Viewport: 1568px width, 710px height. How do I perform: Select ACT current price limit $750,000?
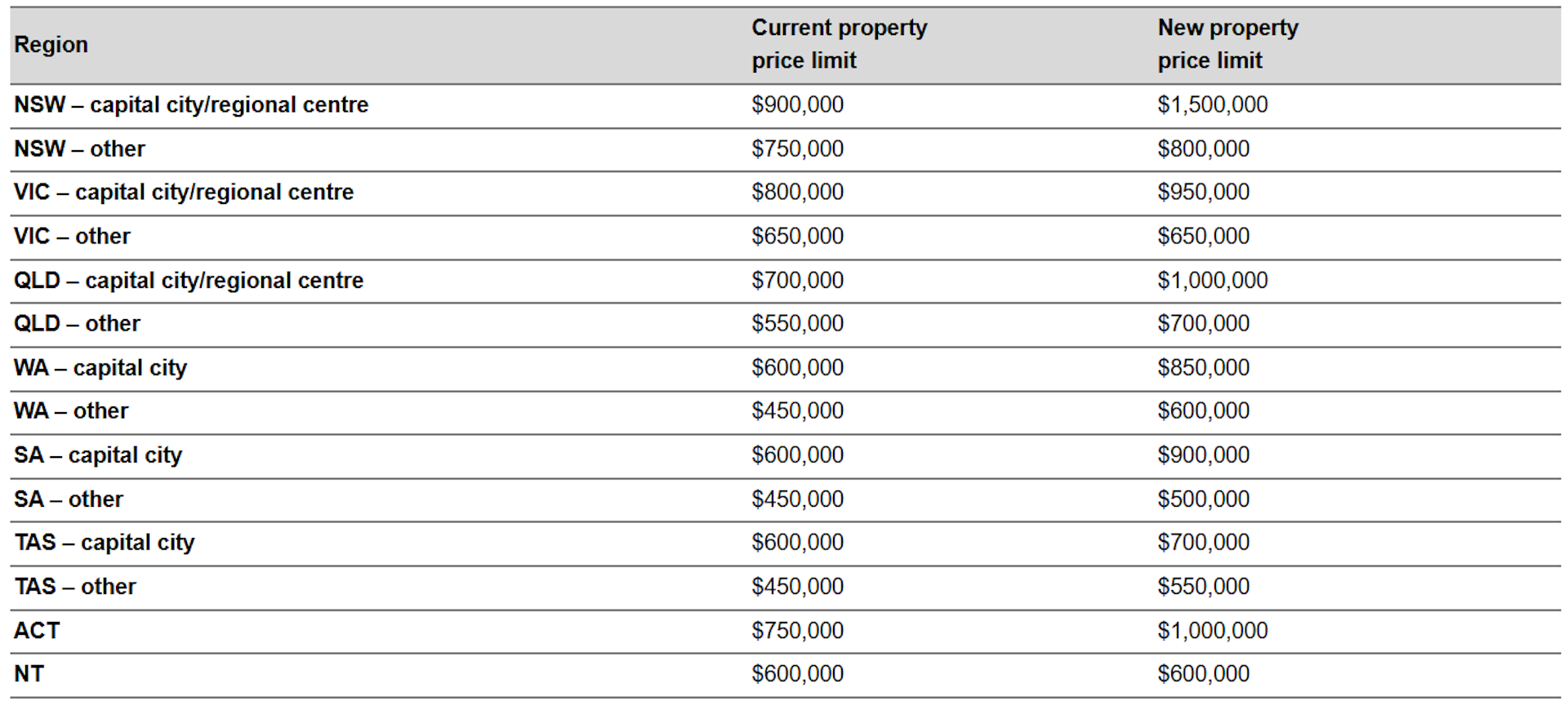pyautogui.click(x=797, y=630)
